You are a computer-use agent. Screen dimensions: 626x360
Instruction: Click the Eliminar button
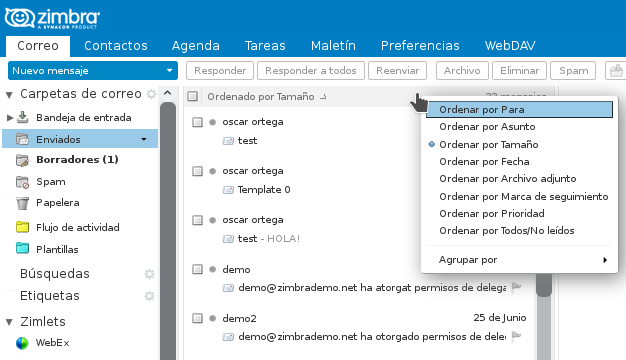coord(519,71)
